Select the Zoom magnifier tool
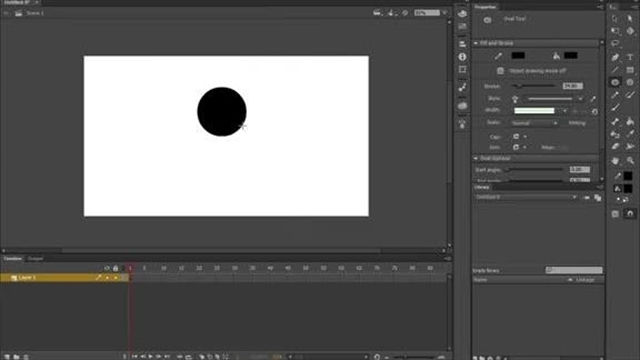Viewport: 640px width, 360px height. (630, 161)
